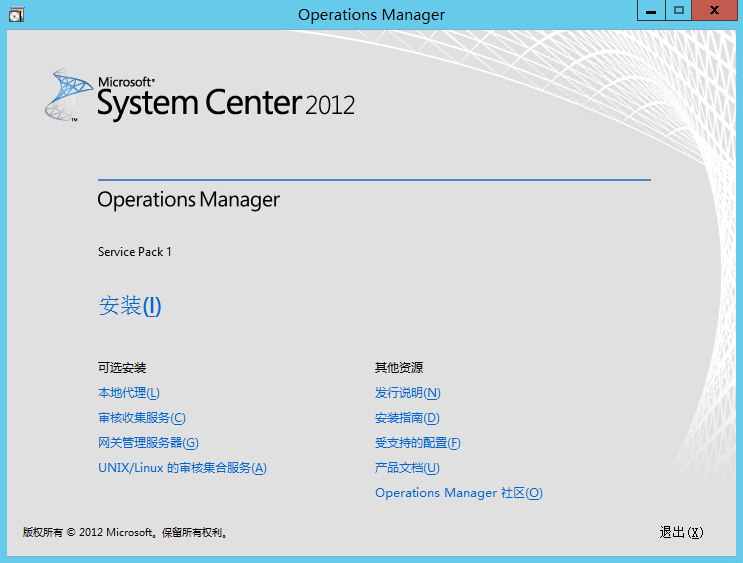
Task: Open the 本地代理(L) local agent installer
Action: [129, 393]
